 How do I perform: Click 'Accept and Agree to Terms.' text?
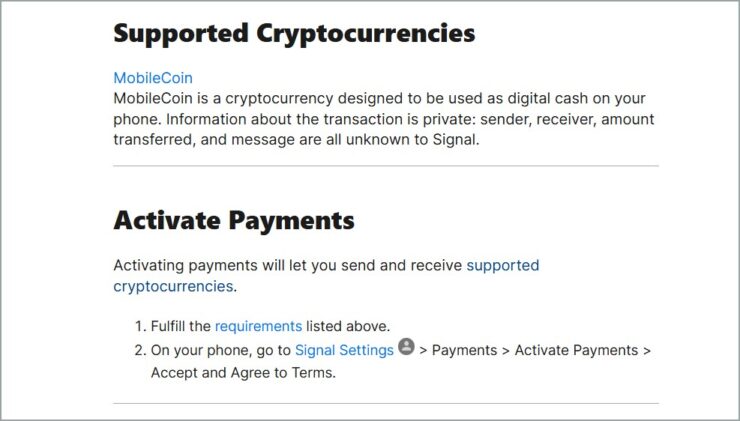pyautogui.click(x=244, y=373)
